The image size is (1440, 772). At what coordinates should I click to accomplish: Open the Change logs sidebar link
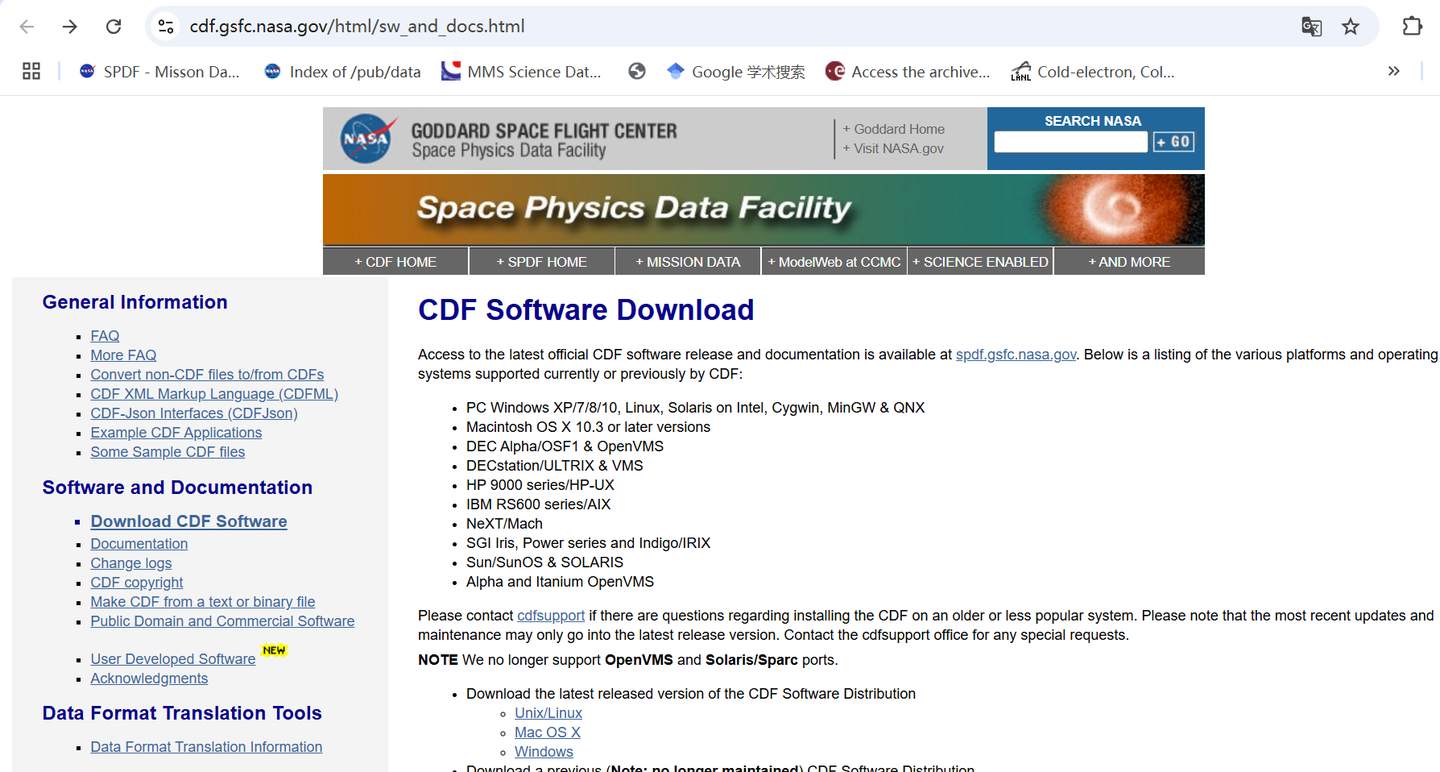coord(131,563)
